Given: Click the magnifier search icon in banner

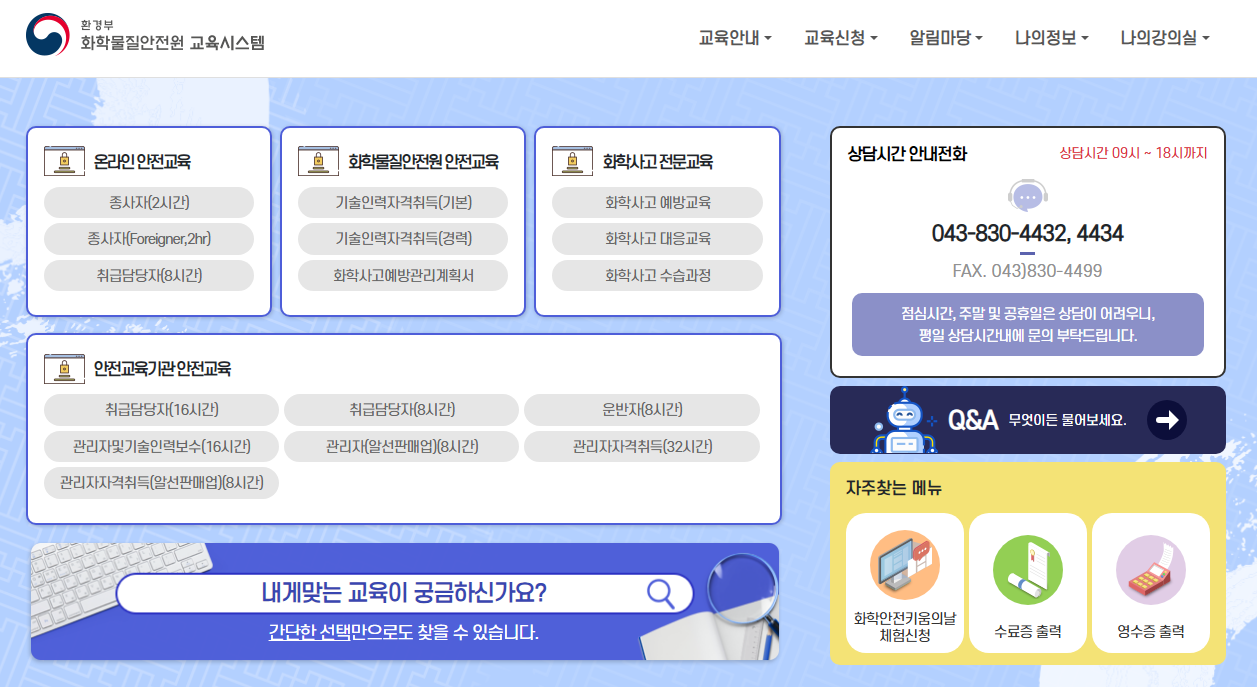Looking at the screenshot, I should [661, 593].
